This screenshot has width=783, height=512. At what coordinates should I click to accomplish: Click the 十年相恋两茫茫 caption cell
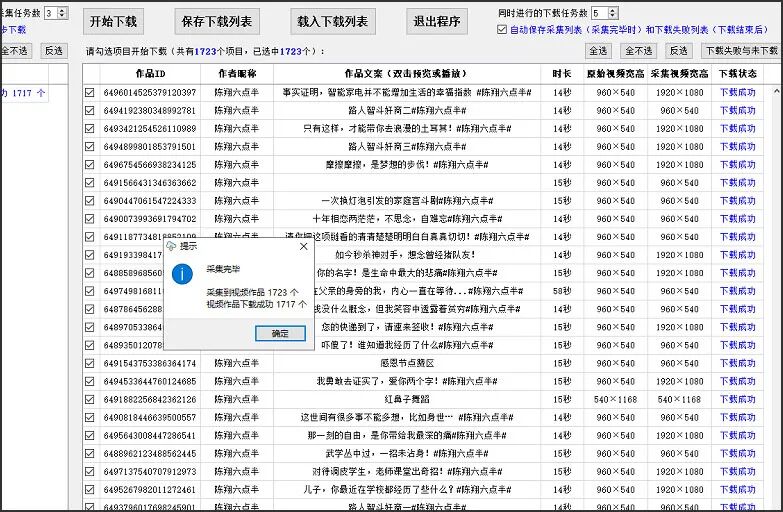[407, 219]
